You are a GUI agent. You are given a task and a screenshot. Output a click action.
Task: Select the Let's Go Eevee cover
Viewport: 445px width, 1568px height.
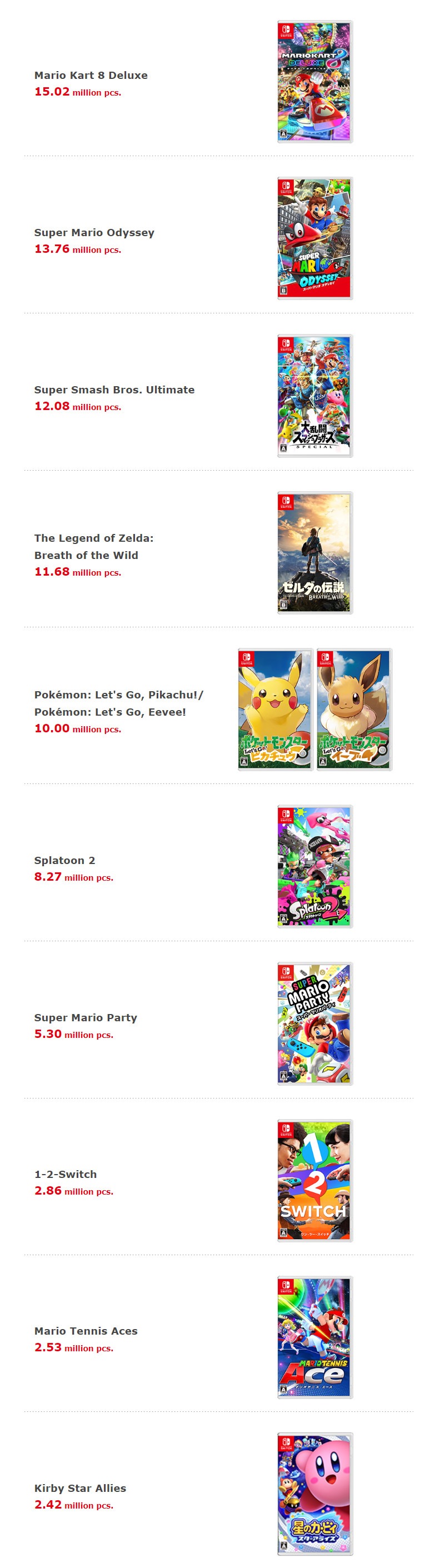354,710
